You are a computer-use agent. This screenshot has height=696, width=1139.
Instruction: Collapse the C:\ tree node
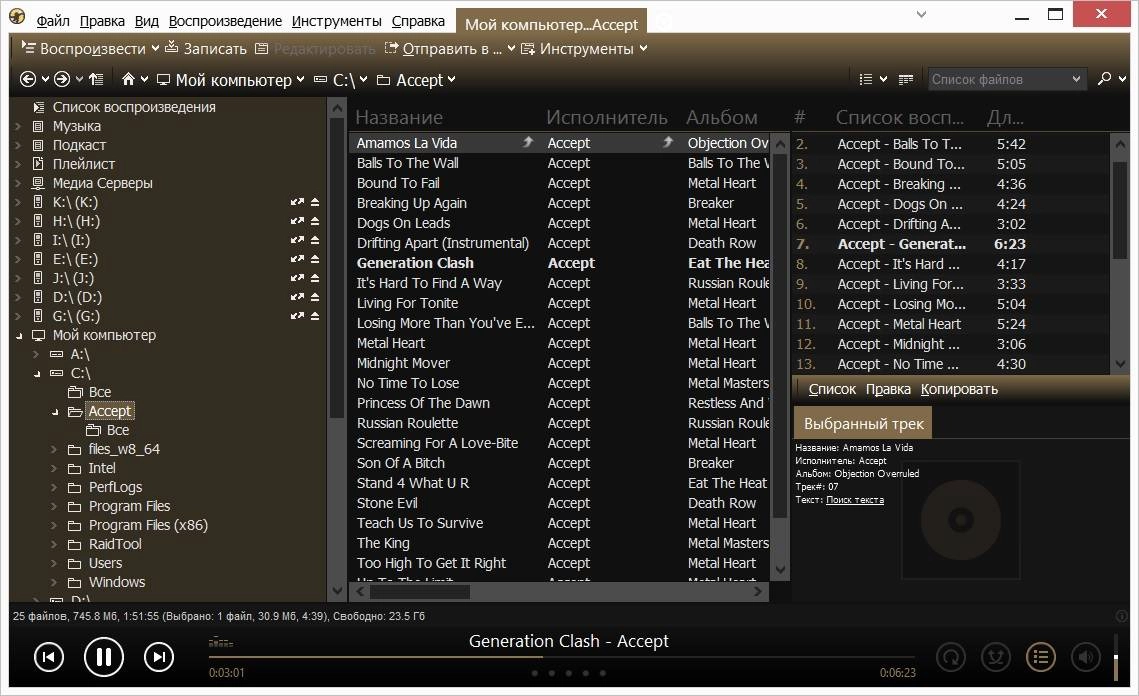coord(37,373)
